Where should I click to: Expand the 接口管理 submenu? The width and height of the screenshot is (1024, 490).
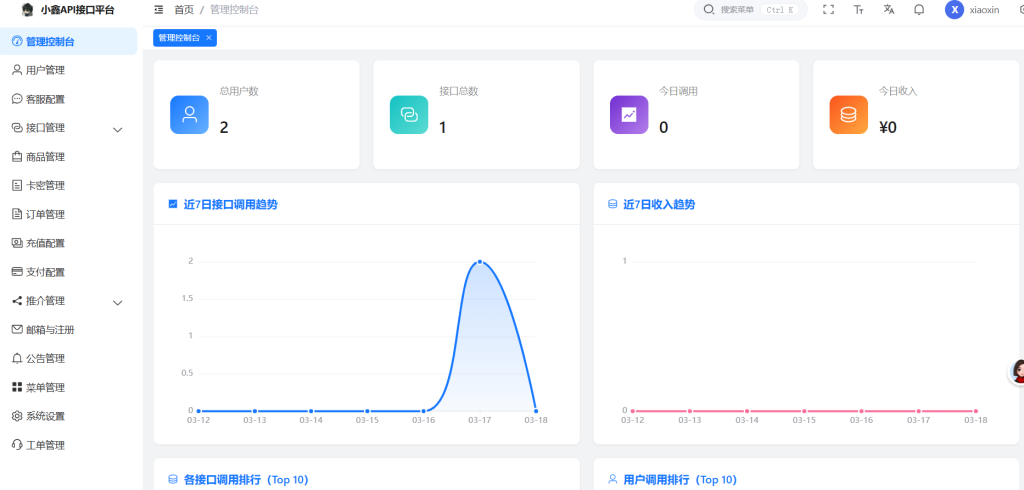coord(117,129)
